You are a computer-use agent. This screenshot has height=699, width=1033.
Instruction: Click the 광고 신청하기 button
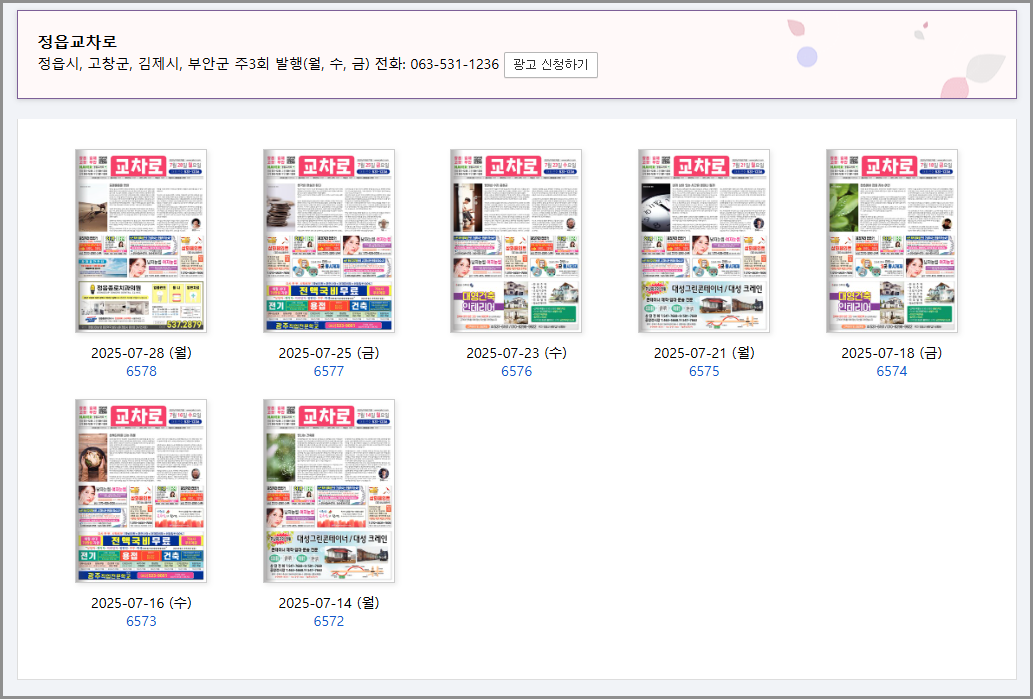coord(551,65)
